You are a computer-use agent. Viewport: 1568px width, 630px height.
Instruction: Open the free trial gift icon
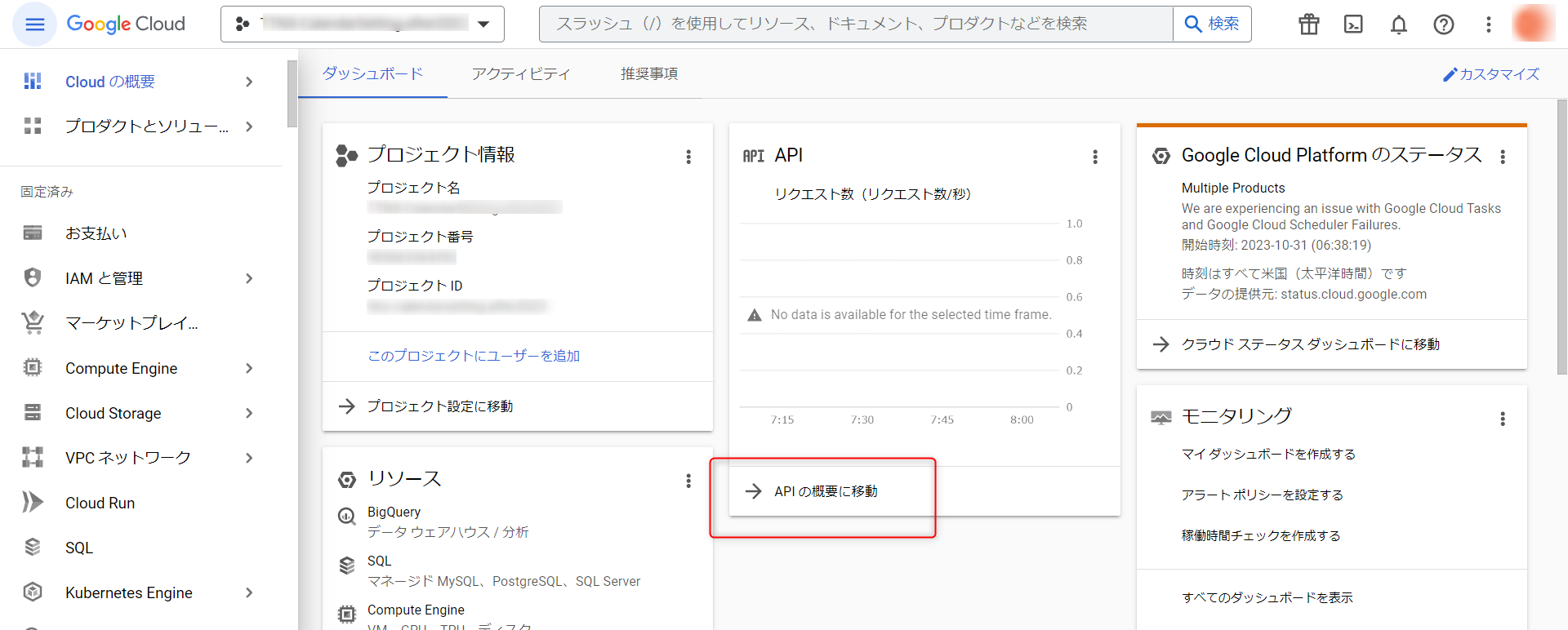click(1308, 24)
